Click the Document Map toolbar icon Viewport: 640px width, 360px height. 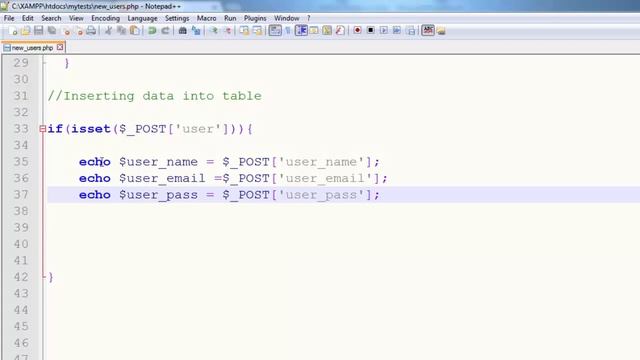click(x=327, y=31)
